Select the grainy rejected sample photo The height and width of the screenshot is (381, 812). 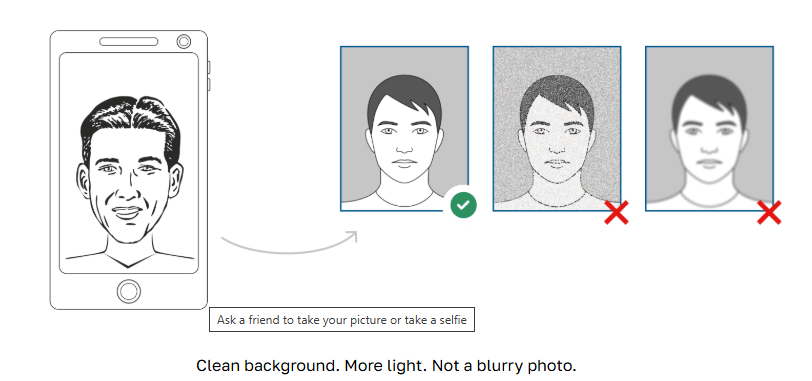557,128
